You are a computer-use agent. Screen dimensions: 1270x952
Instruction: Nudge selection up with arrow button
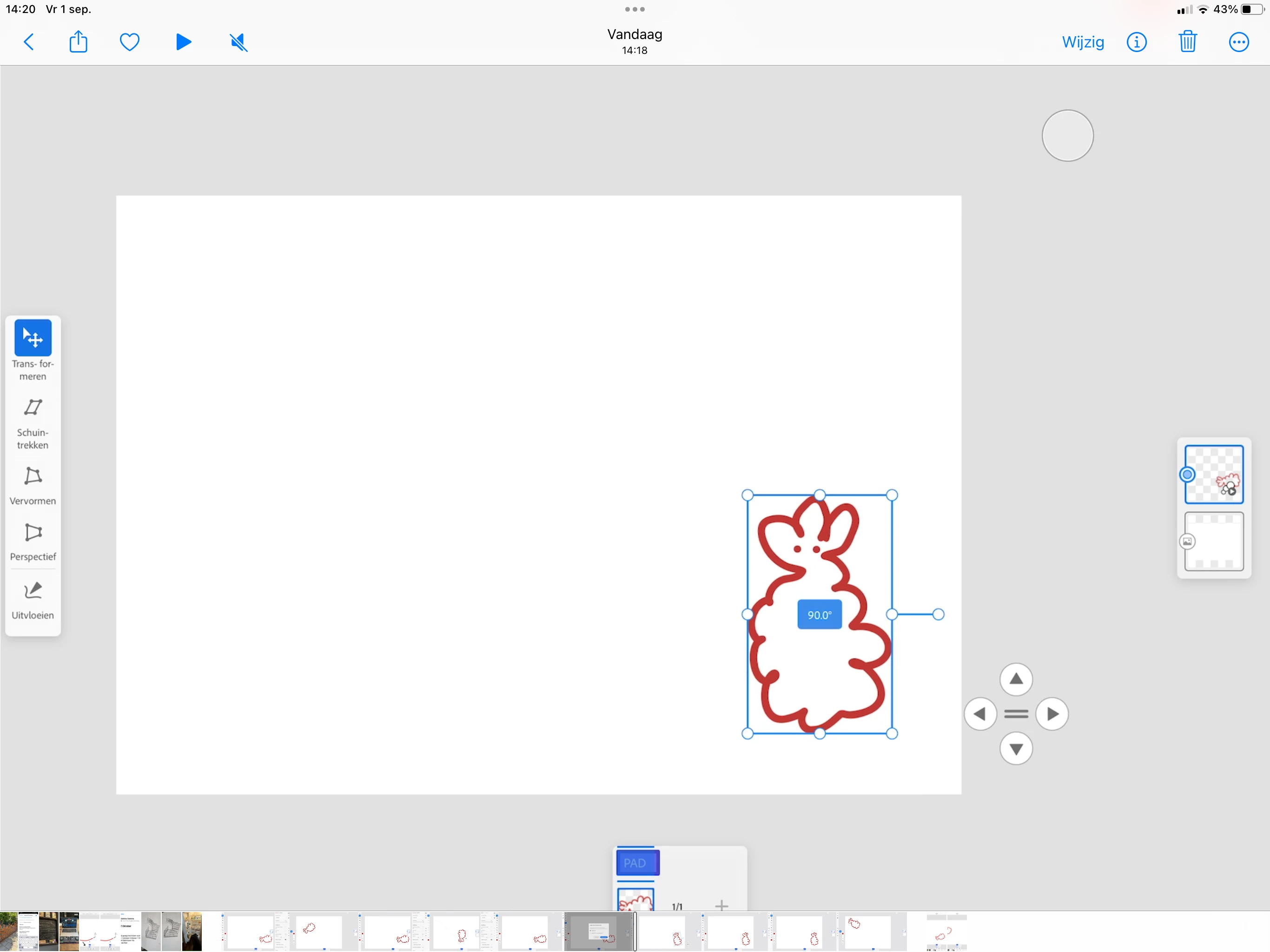point(1016,679)
